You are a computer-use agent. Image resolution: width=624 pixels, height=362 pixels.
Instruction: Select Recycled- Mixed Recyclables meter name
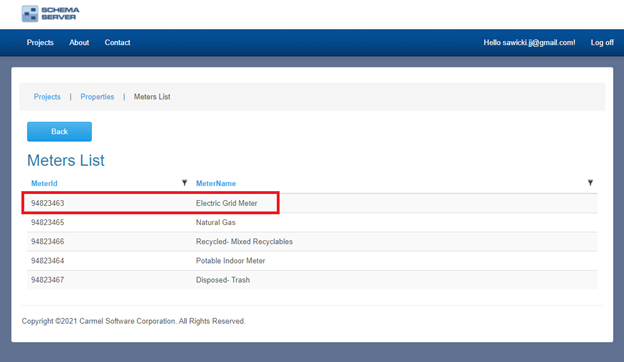pos(244,241)
